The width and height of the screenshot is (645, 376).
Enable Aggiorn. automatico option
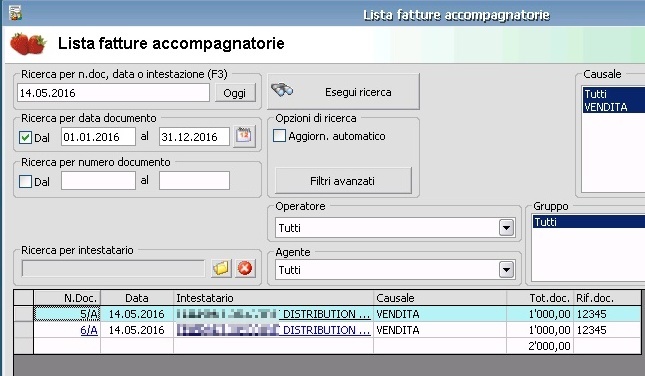[x=279, y=136]
